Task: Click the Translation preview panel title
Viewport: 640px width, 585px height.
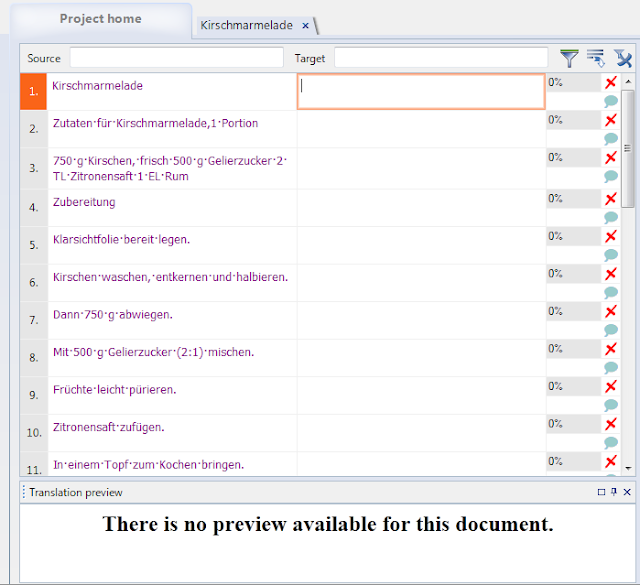Action: pyautogui.click(x=76, y=493)
